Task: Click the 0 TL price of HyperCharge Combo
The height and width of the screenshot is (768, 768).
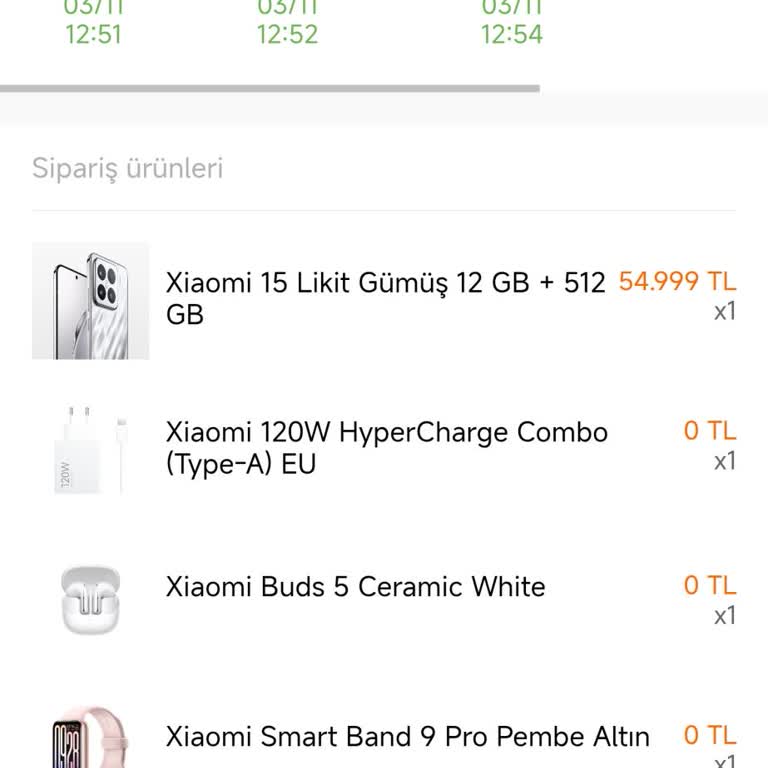Action: pos(709,431)
